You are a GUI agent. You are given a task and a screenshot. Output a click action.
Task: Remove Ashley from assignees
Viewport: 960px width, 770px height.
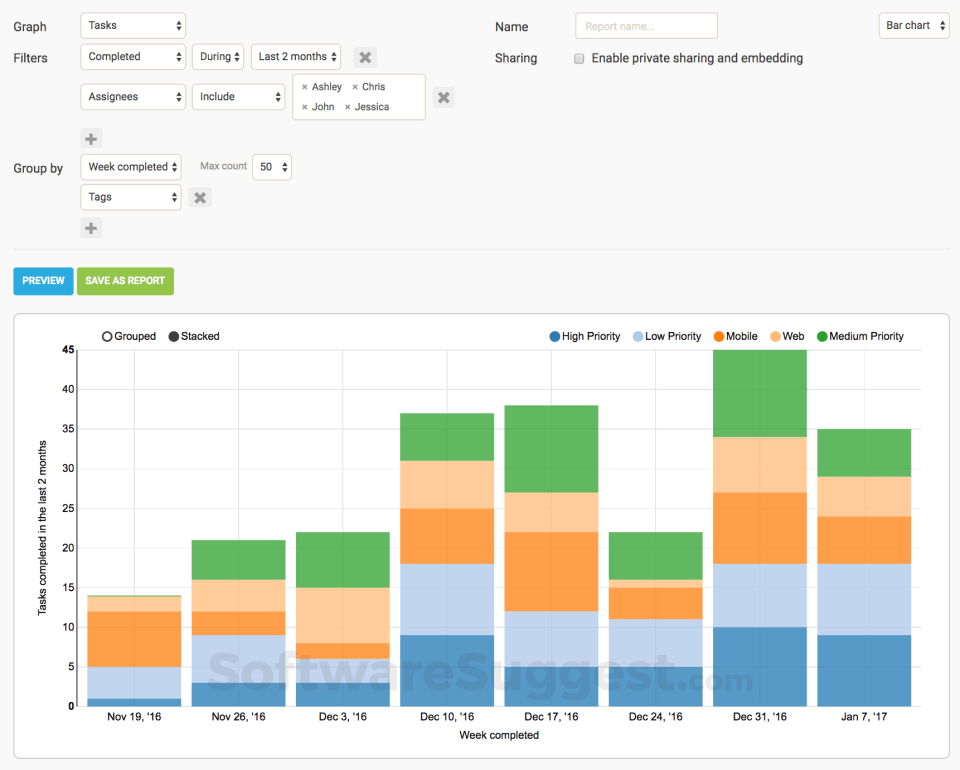[x=305, y=88]
